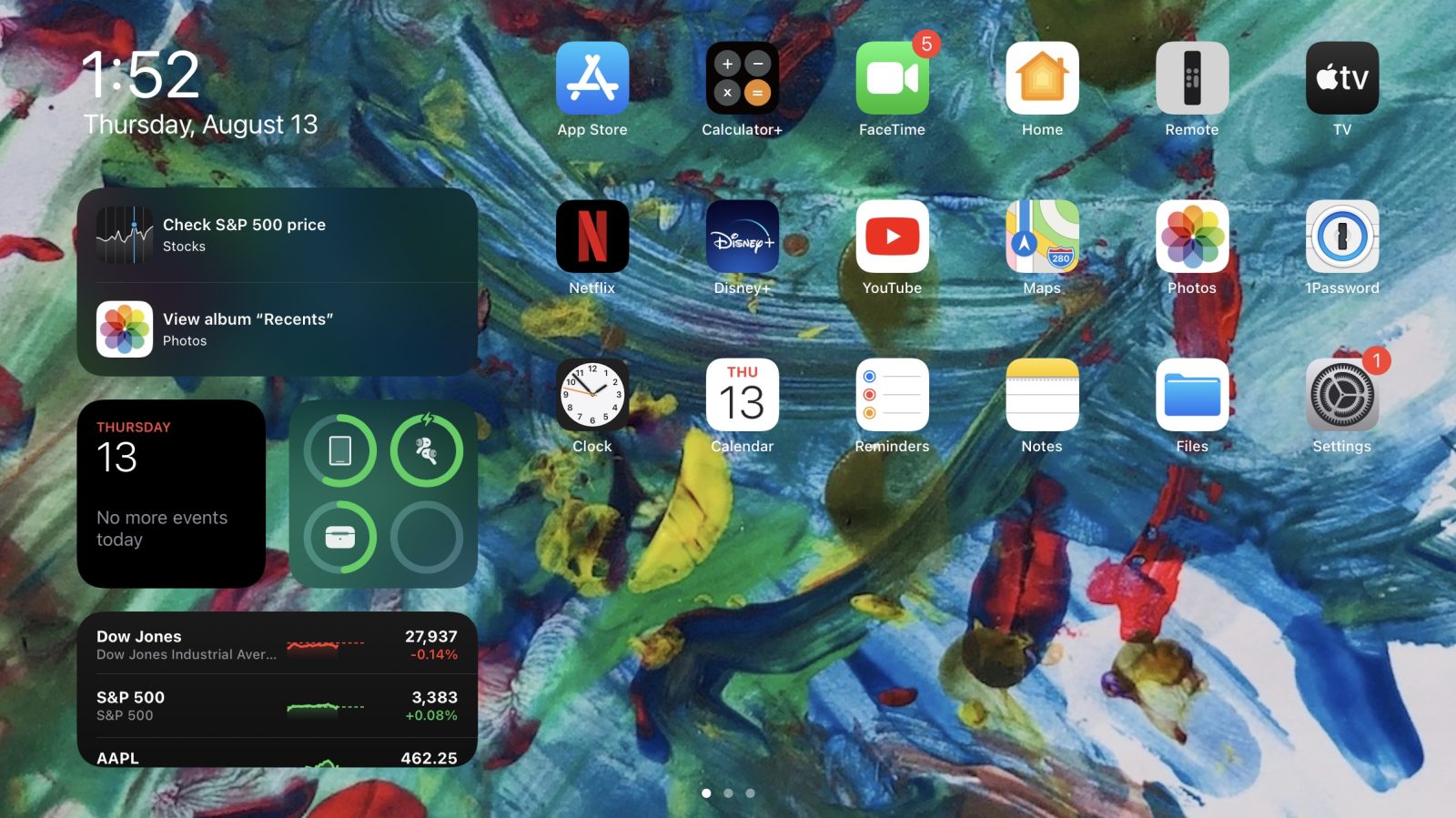This screenshot has width=1456, height=818.
Task: Select the Dow Jones row in Stocks widget
Action: 277,644
